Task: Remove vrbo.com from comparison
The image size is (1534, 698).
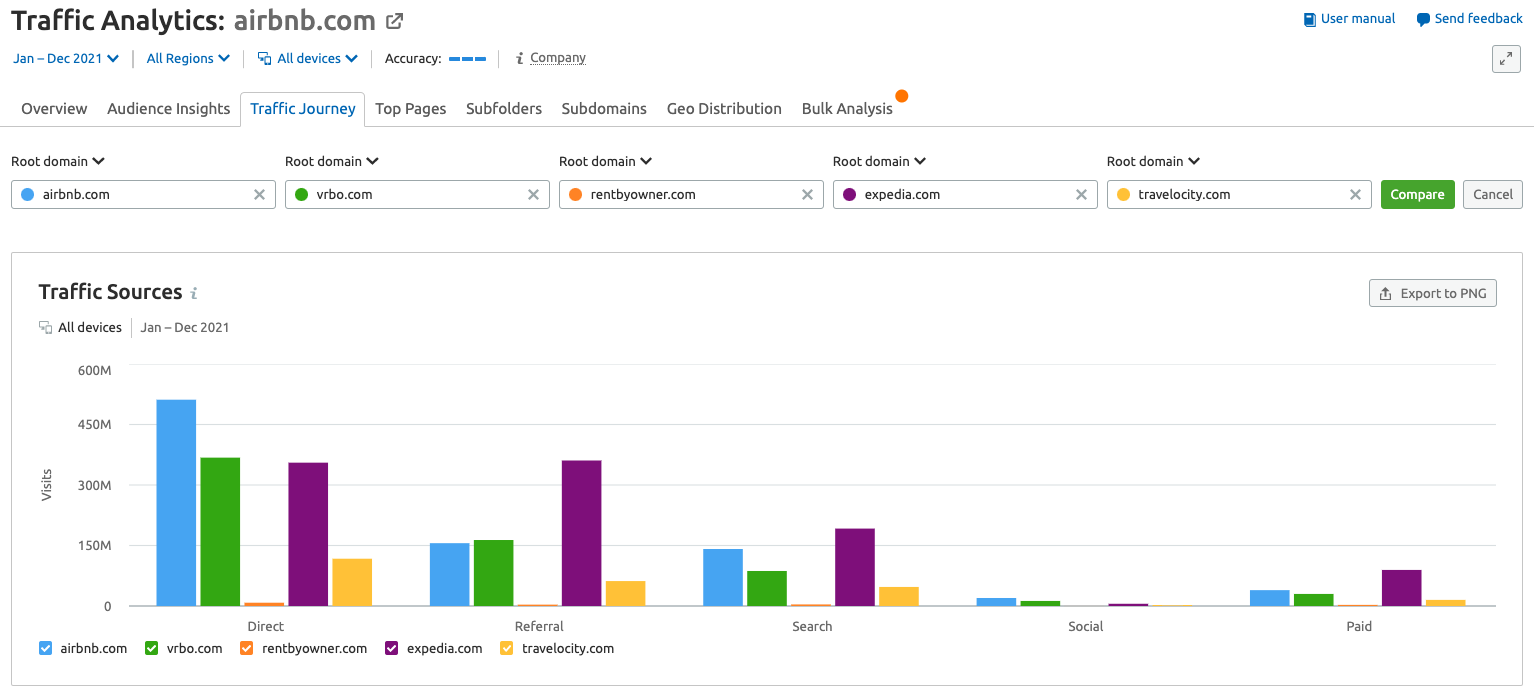Action: pos(533,195)
